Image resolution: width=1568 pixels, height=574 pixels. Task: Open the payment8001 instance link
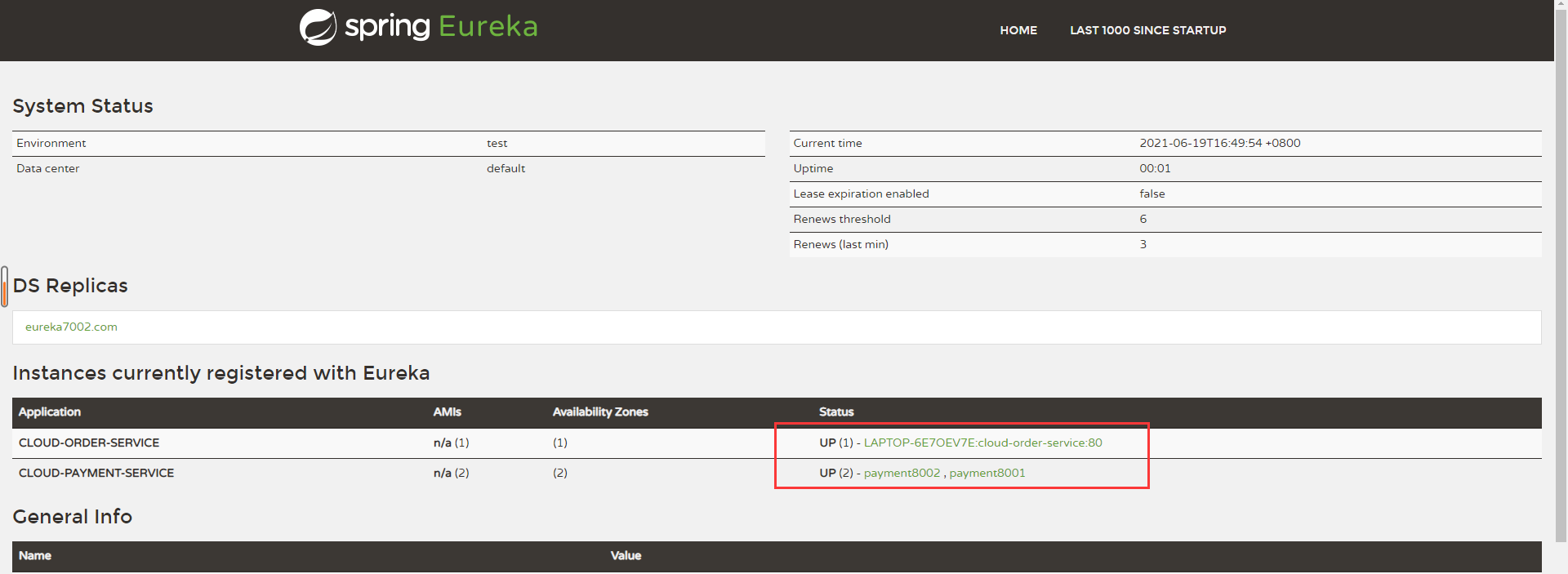click(x=987, y=473)
